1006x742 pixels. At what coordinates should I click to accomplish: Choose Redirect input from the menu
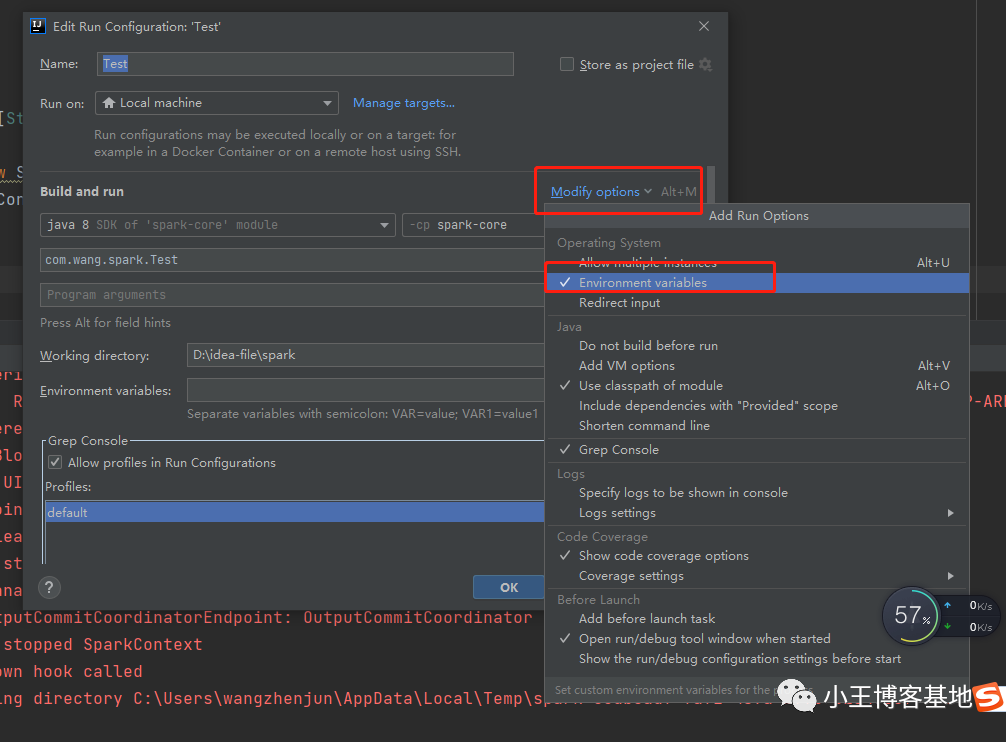(x=756, y=303)
